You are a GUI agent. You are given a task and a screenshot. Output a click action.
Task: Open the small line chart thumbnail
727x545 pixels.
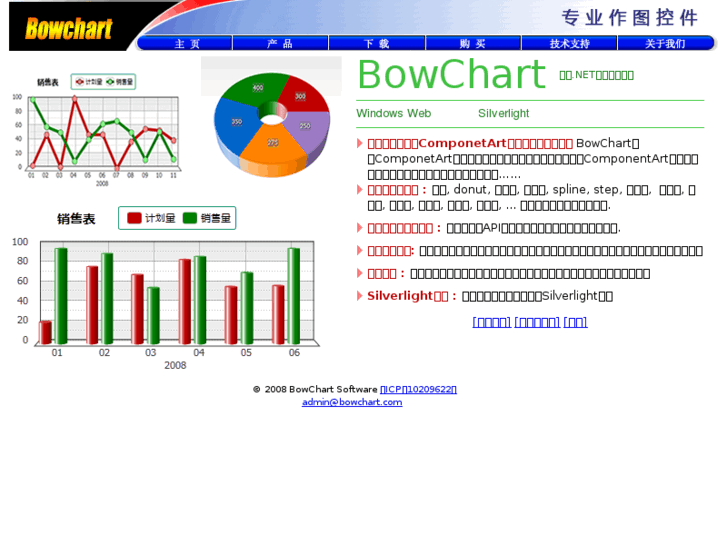pos(96,129)
